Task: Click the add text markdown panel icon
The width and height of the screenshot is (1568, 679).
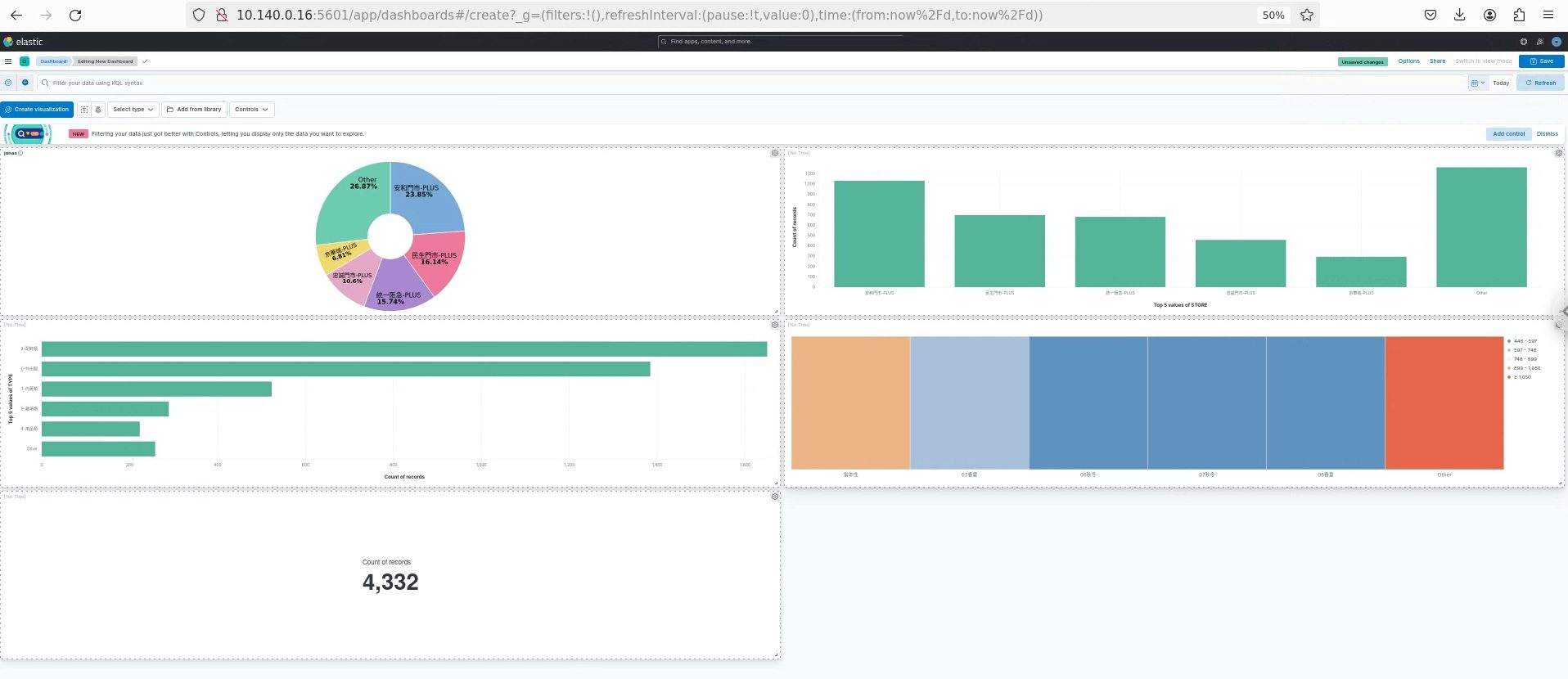Action: (84, 110)
